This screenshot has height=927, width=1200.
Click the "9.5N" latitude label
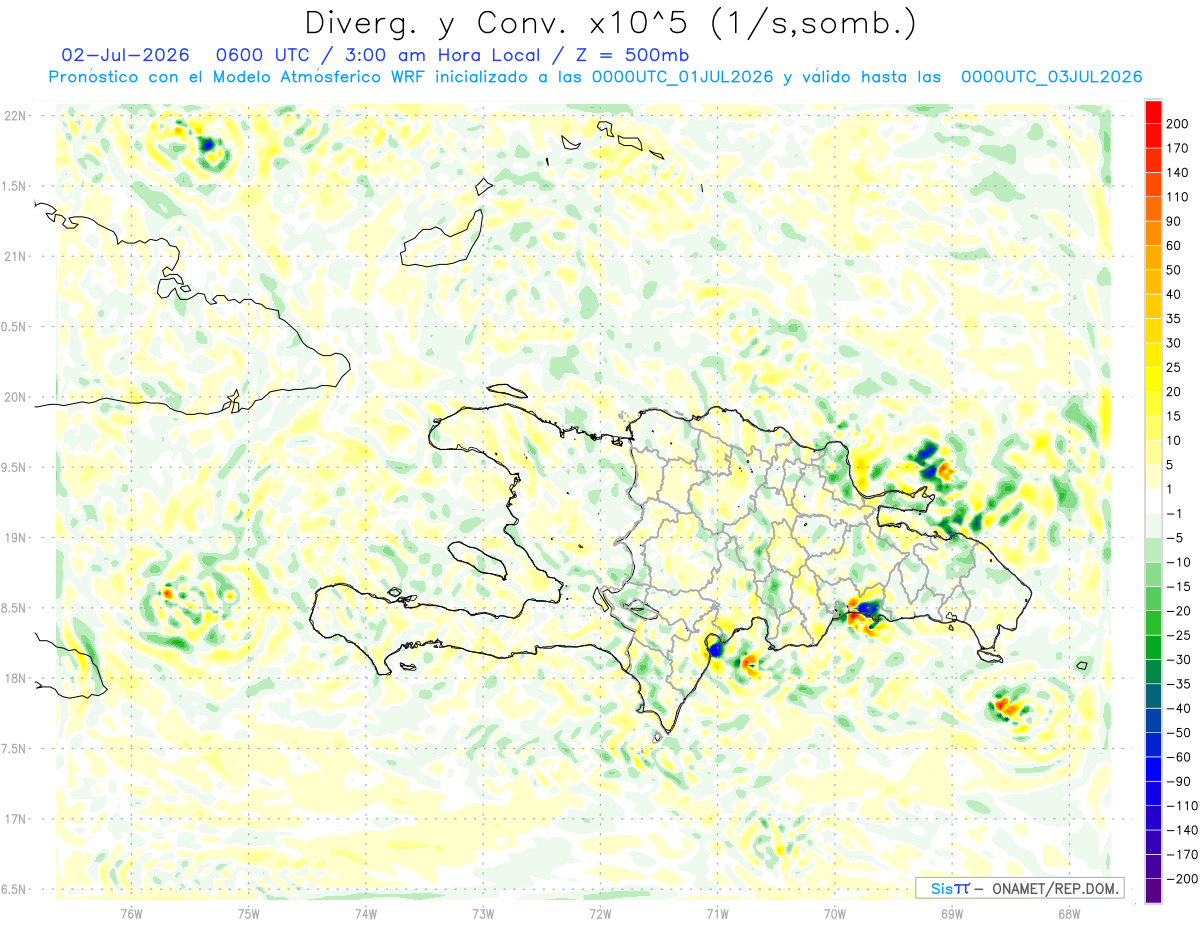tap(13, 467)
